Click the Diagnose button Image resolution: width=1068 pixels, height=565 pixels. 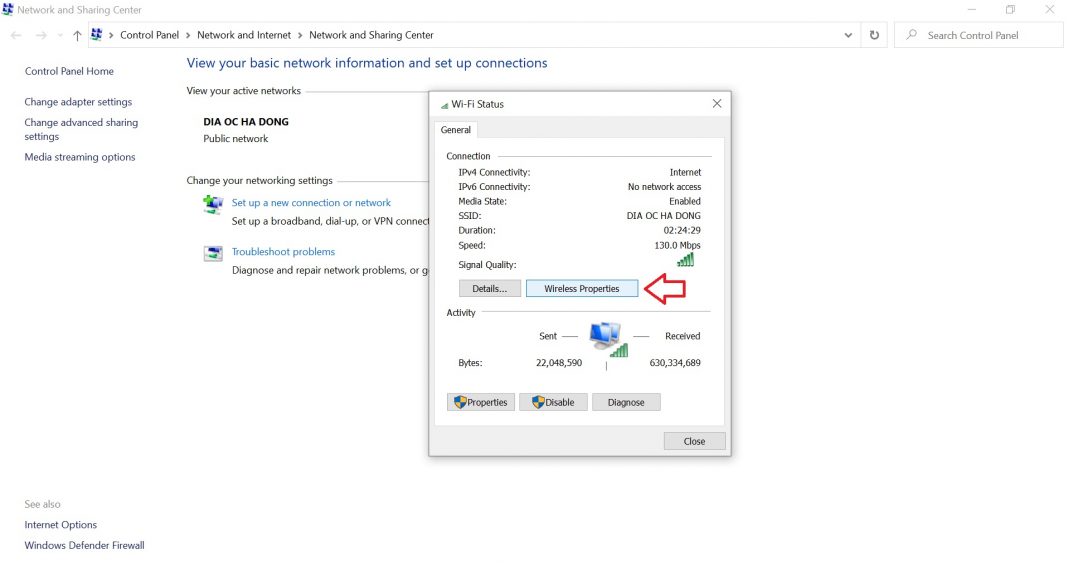pyautogui.click(x=626, y=402)
